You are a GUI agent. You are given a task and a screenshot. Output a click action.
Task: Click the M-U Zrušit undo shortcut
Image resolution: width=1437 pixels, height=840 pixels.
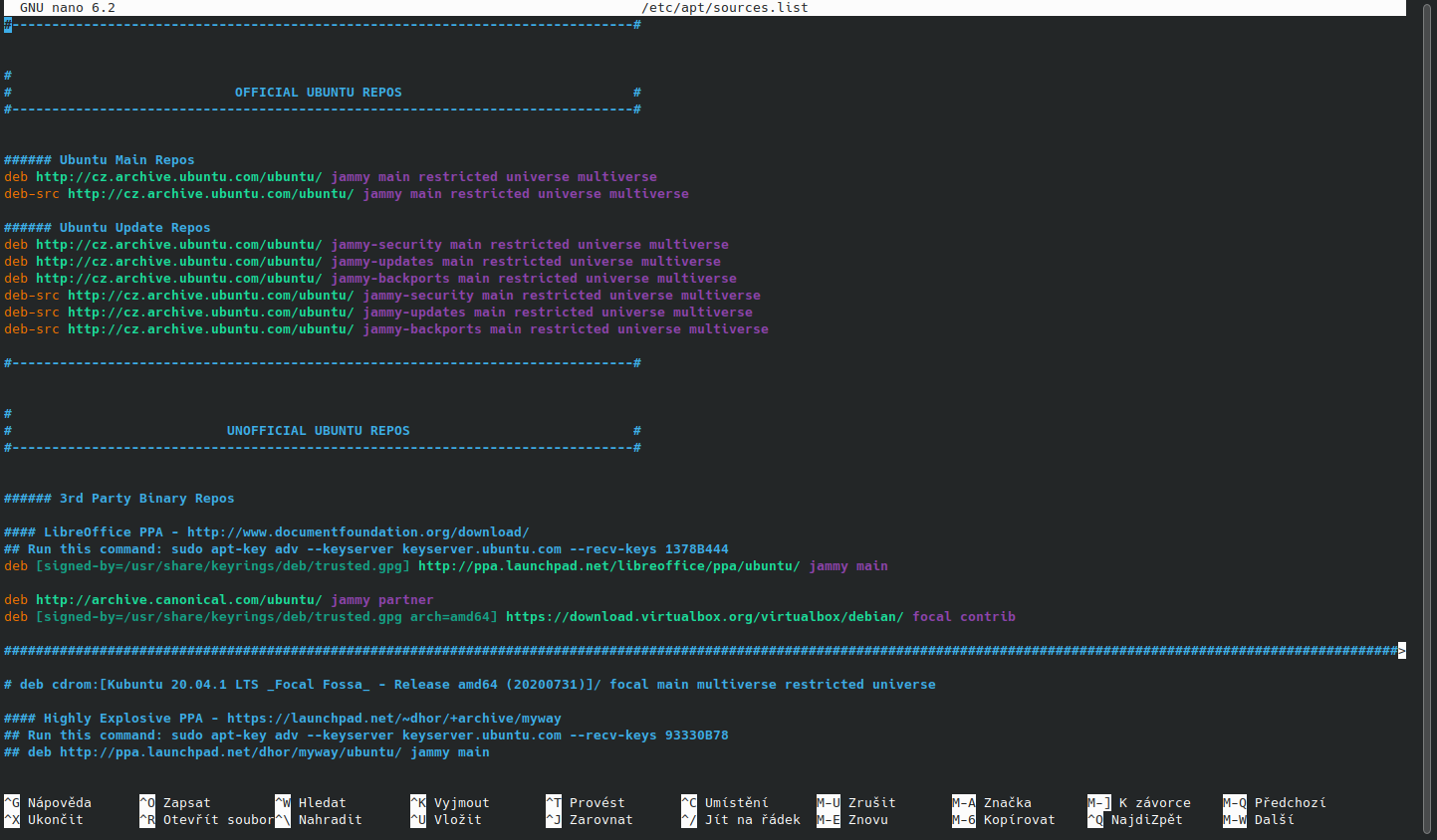click(856, 803)
